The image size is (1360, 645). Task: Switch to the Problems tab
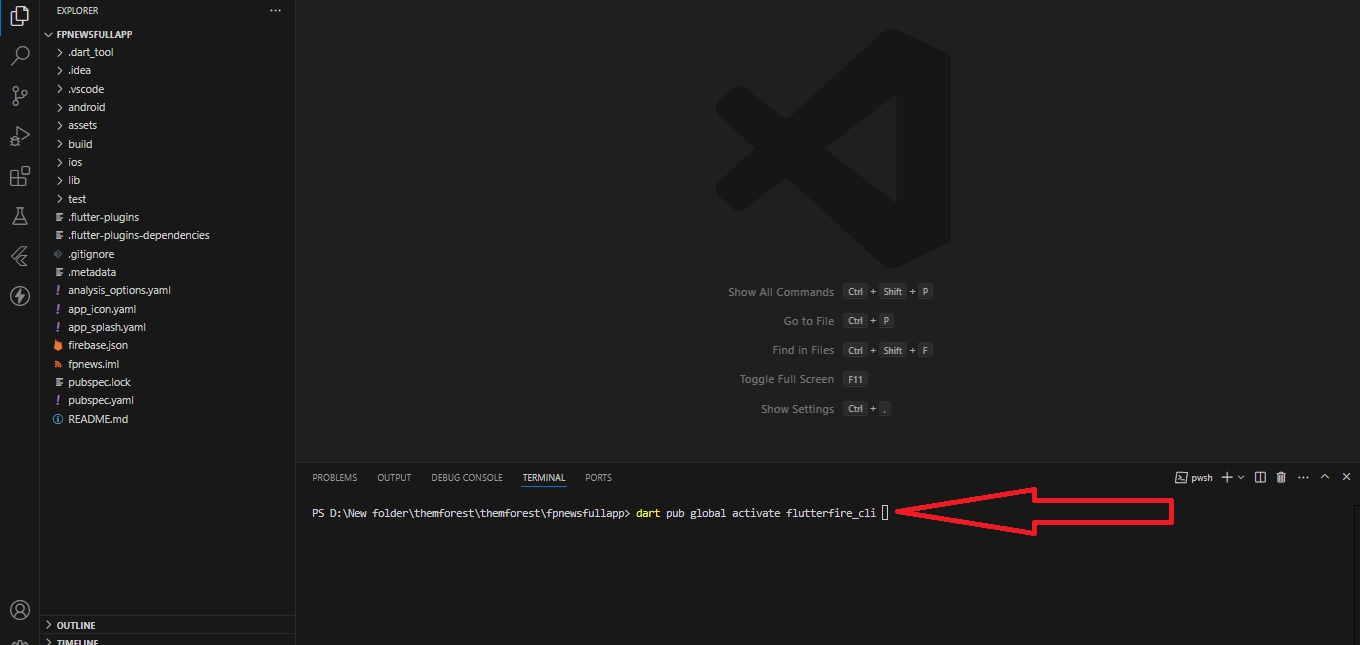tap(334, 478)
